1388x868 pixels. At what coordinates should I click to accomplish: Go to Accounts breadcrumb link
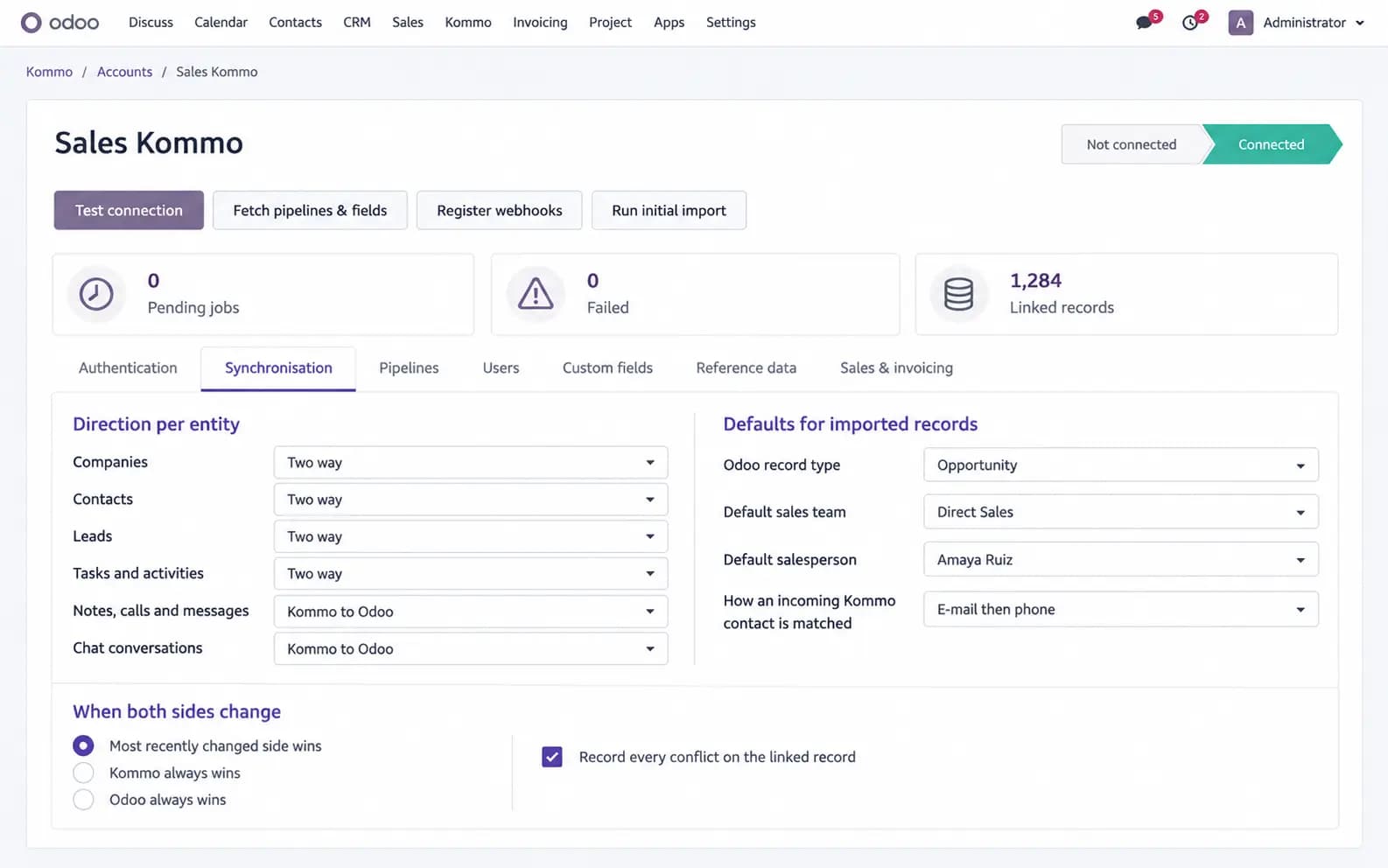point(124,72)
